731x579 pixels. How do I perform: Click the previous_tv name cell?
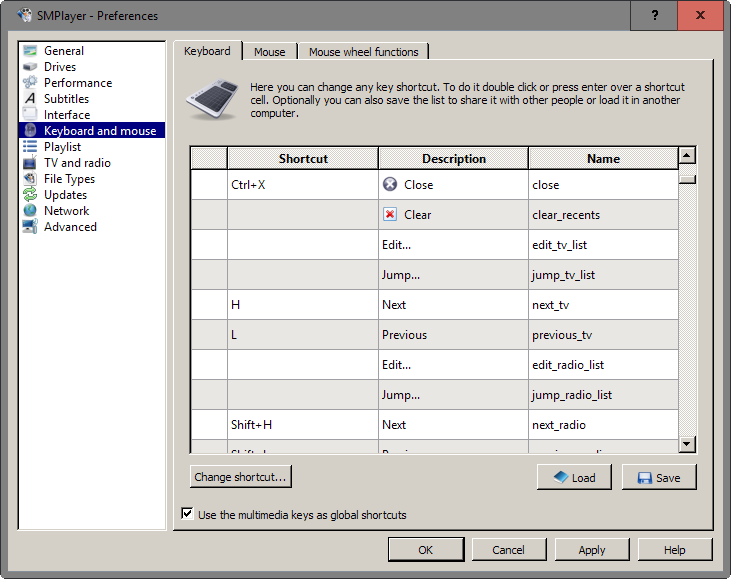603,334
